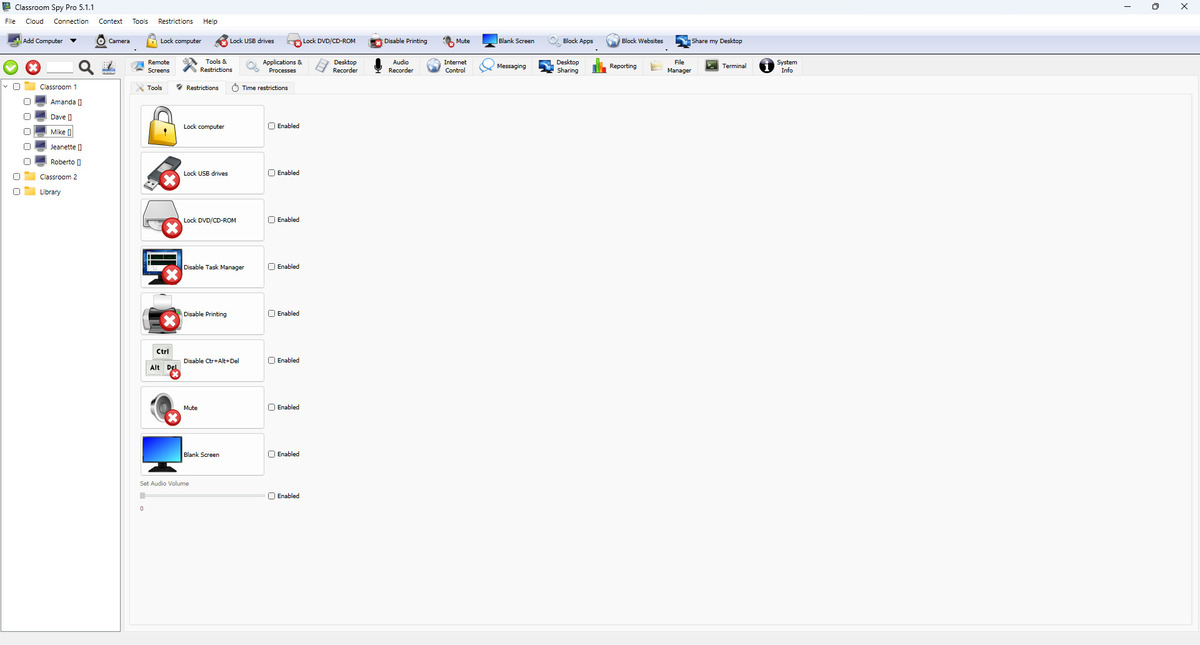Enable the Blank Screen restriction checkbox

pyautogui.click(x=271, y=454)
